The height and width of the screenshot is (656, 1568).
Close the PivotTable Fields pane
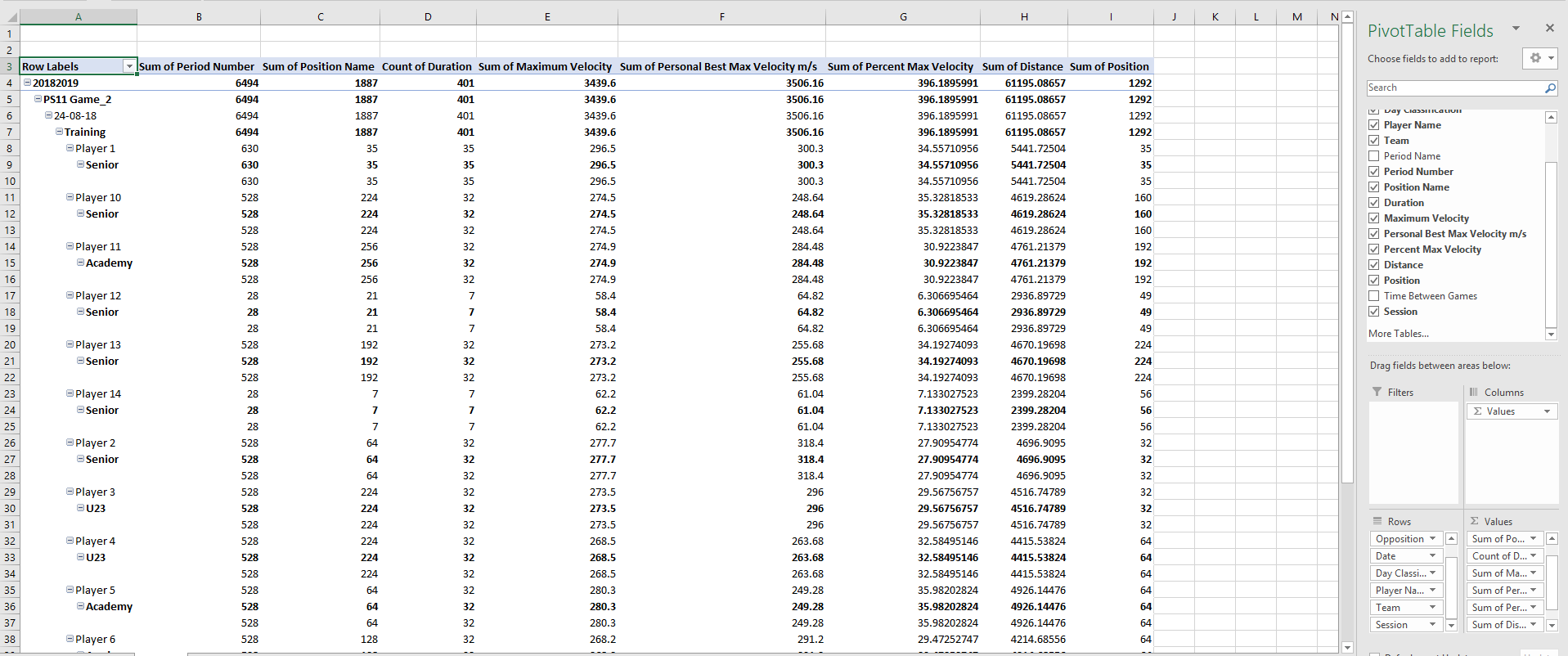coord(1549,29)
